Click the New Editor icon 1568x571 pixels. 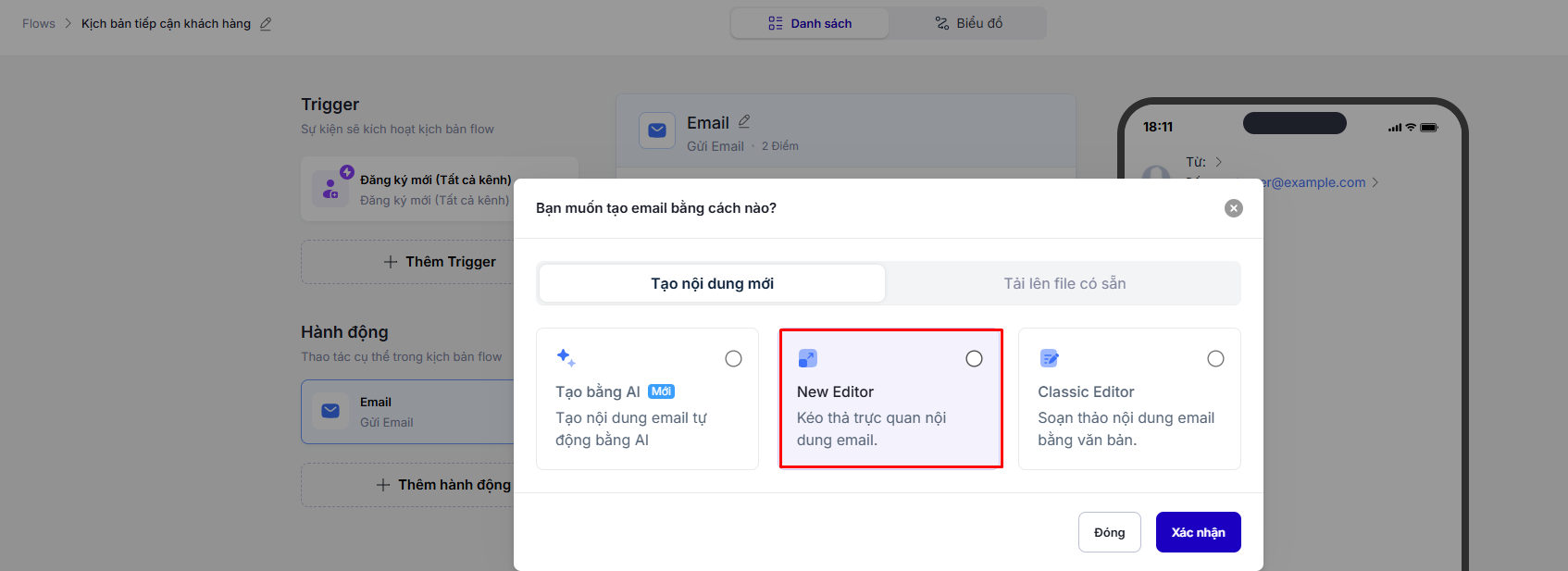coord(807,358)
